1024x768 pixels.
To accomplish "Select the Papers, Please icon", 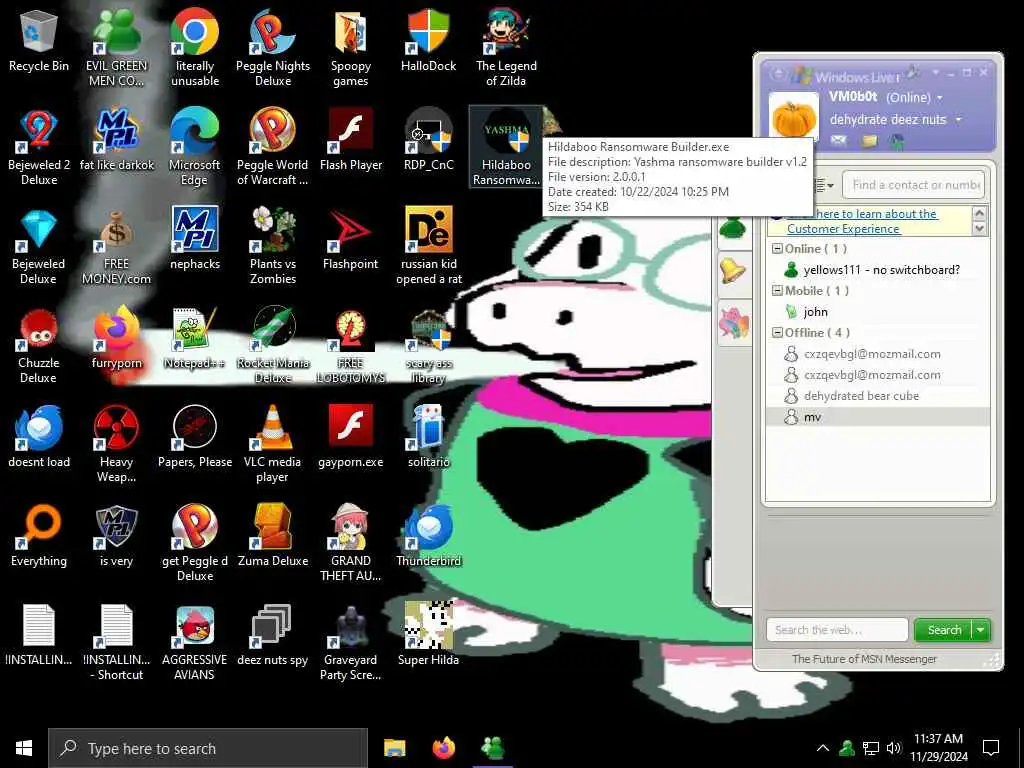I will click(x=195, y=436).
